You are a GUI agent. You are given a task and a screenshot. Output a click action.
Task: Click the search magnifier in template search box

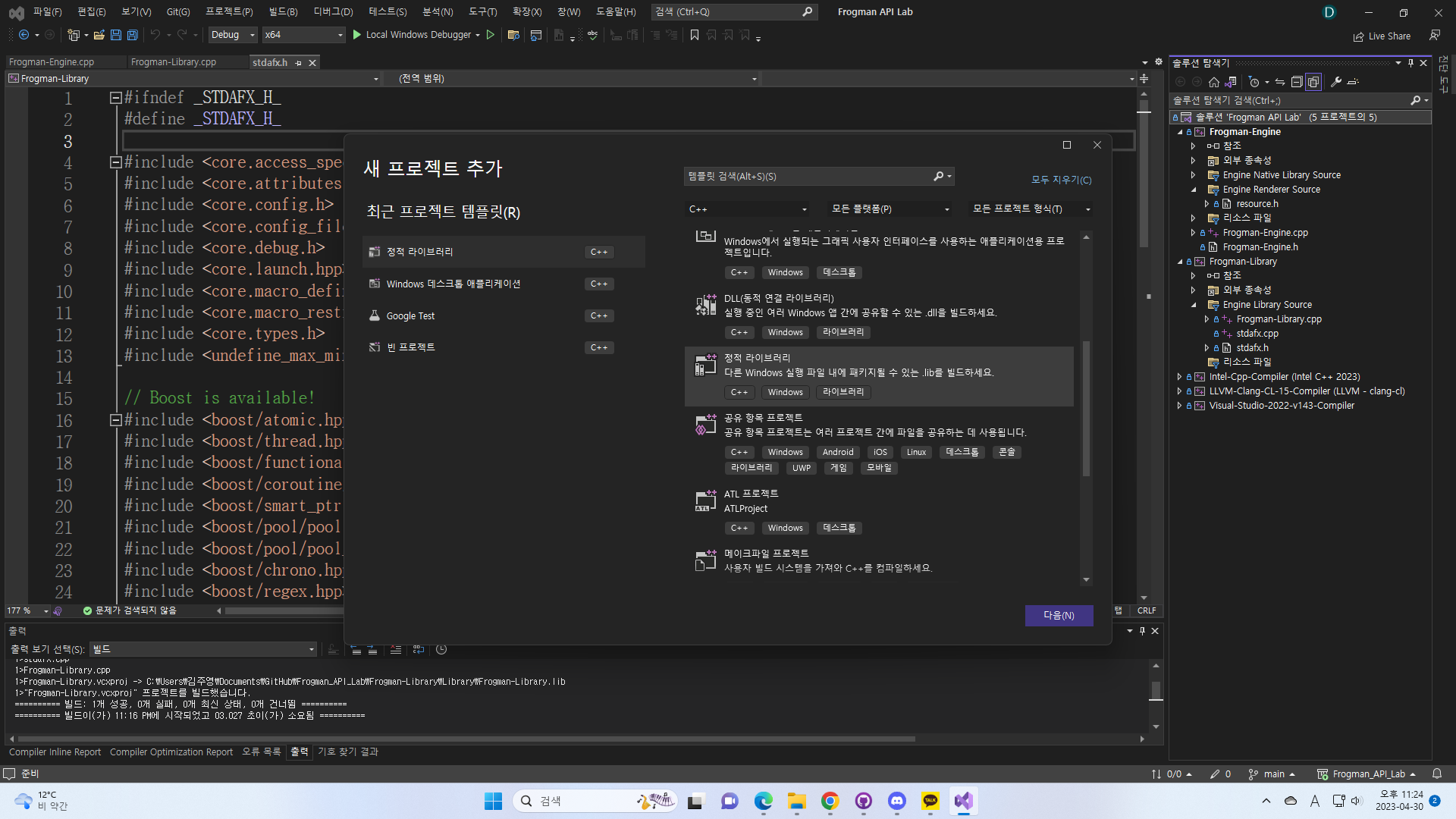click(x=939, y=176)
